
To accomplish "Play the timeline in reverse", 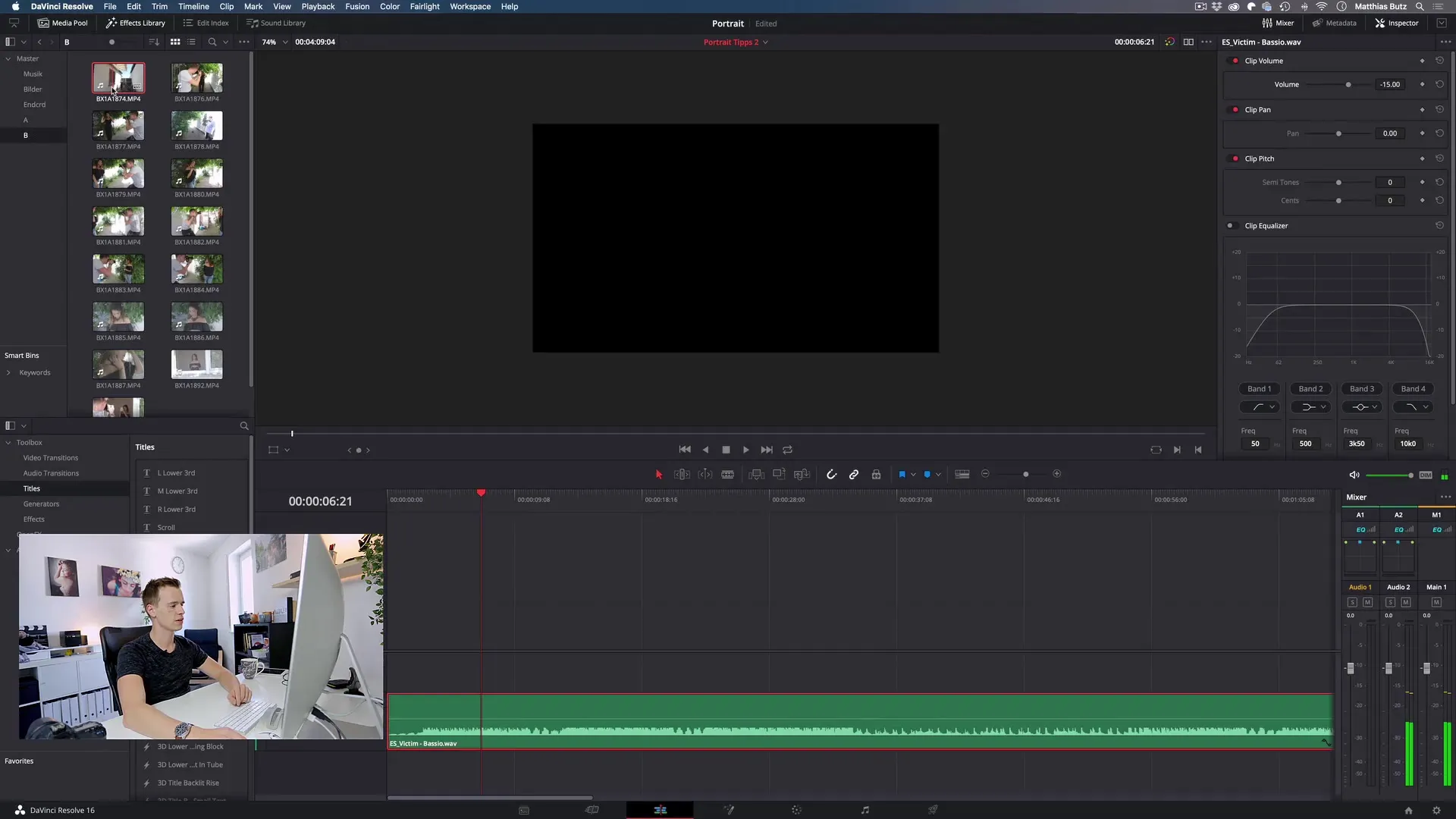I will click(706, 450).
